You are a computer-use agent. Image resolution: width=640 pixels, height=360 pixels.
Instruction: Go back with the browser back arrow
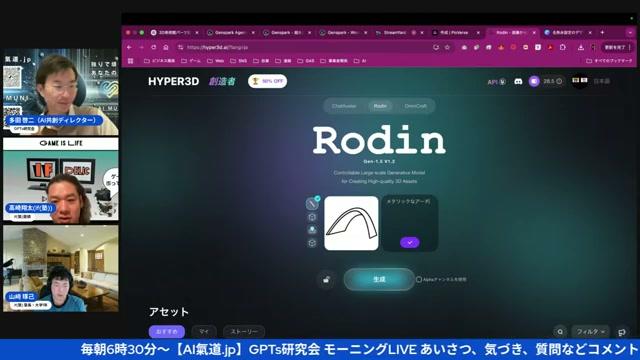point(129,47)
